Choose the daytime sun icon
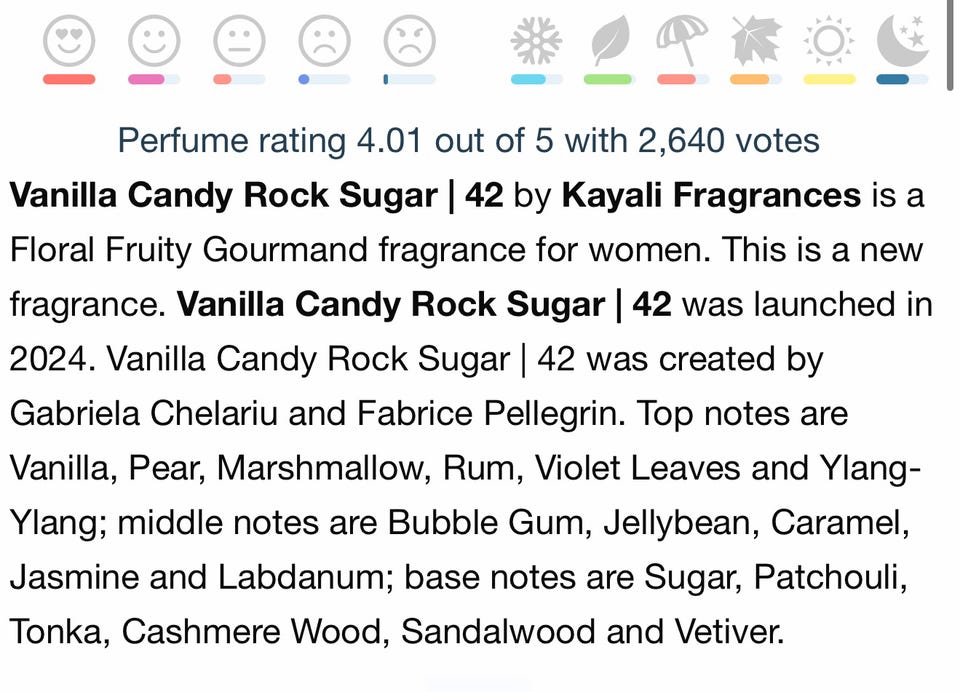The image size is (960, 692). pyautogui.click(x=829, y=40)
